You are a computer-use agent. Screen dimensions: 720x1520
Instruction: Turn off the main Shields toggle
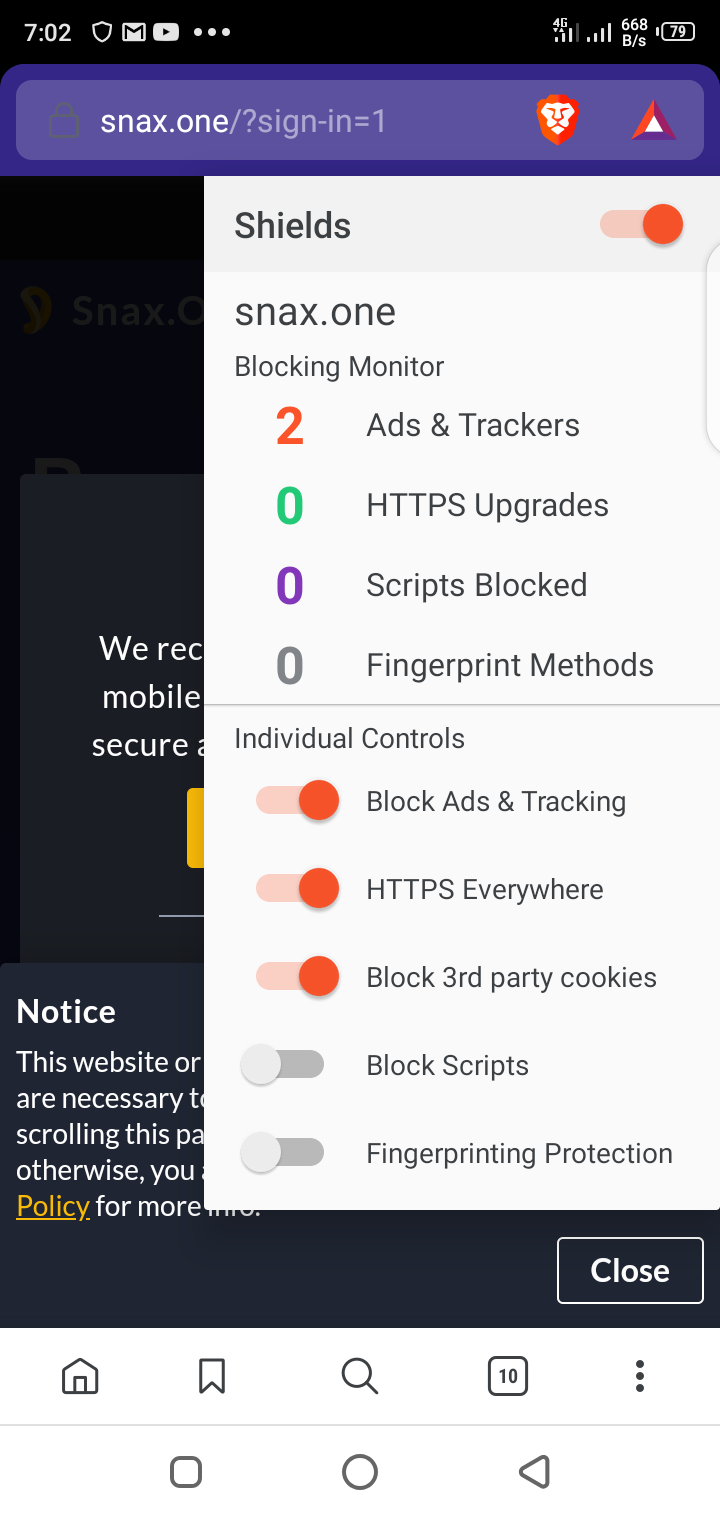point(641,224)
